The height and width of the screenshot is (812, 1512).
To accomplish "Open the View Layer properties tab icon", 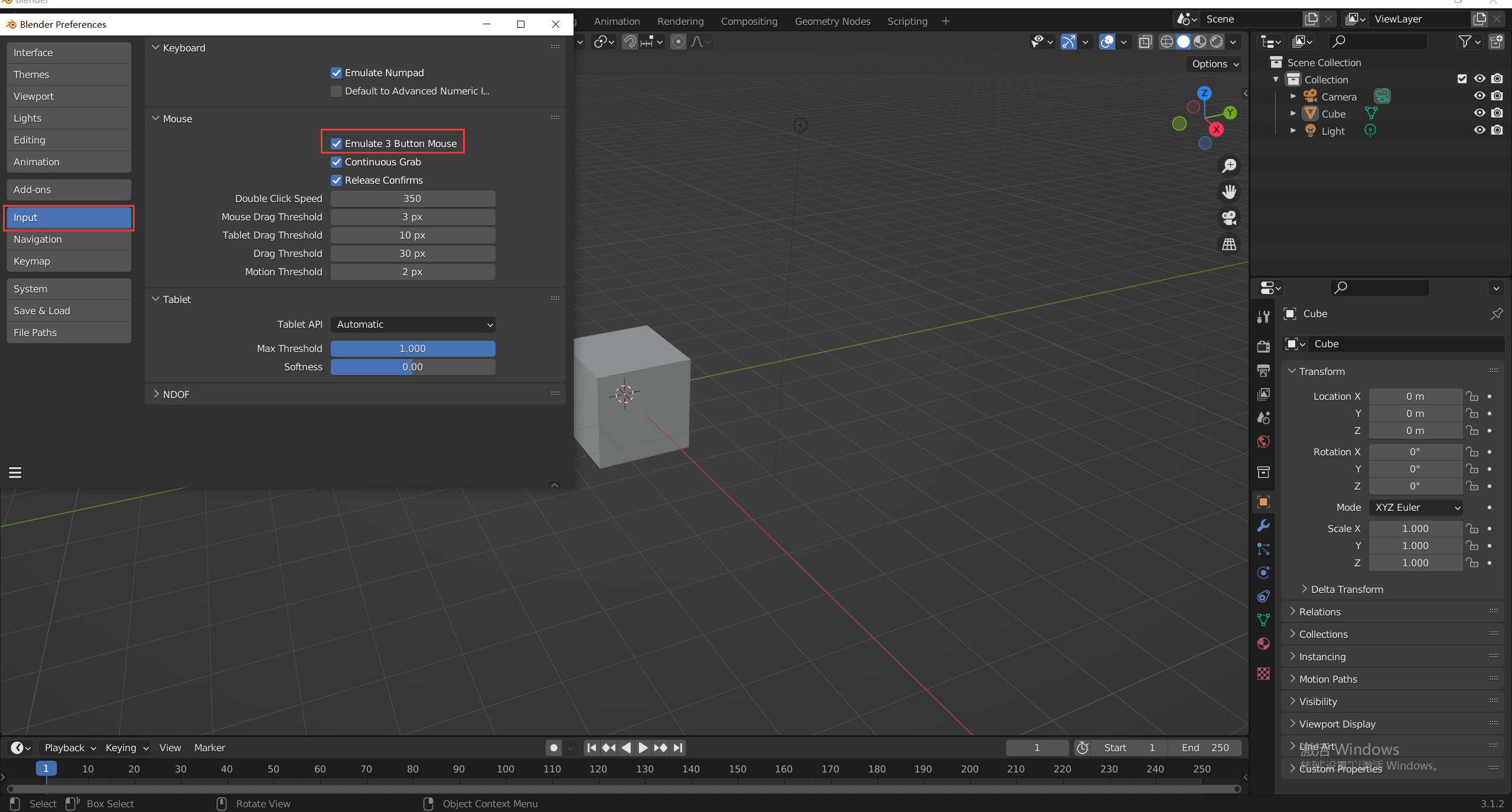I will pos(1263,394).
